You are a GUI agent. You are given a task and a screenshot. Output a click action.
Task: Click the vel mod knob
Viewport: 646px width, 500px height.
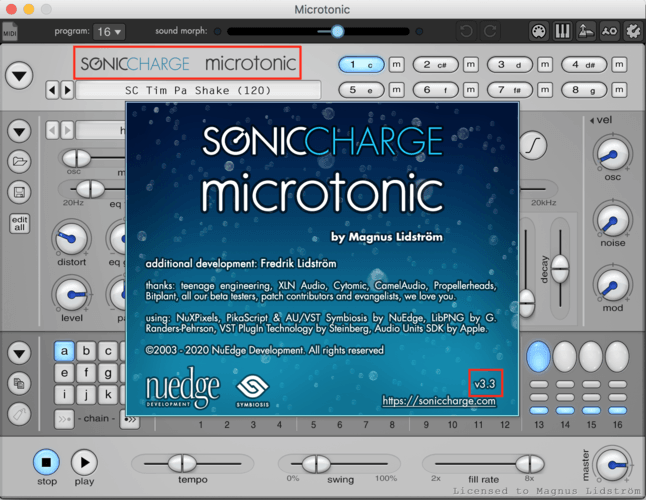pyautogui.click(x=613, y=286)
